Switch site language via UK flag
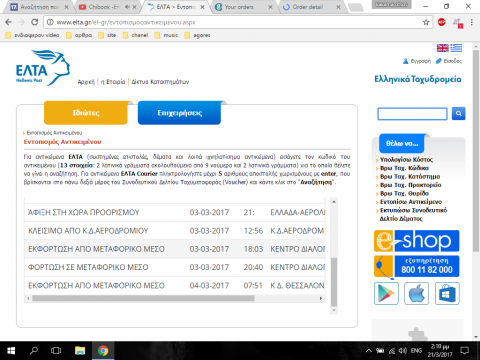 (443, 48)
